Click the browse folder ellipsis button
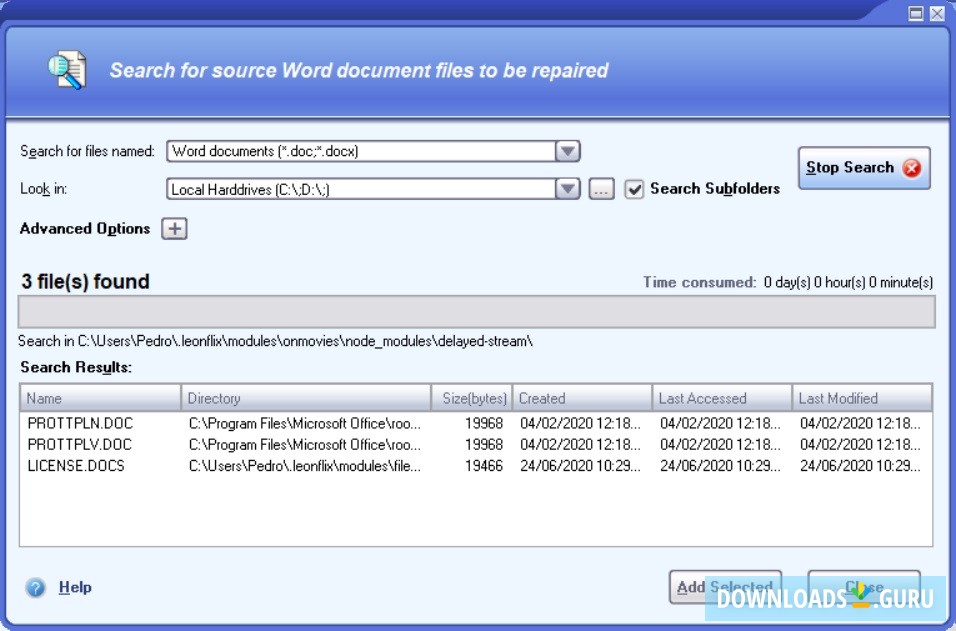956x631 pixels. tap(601, 189)
